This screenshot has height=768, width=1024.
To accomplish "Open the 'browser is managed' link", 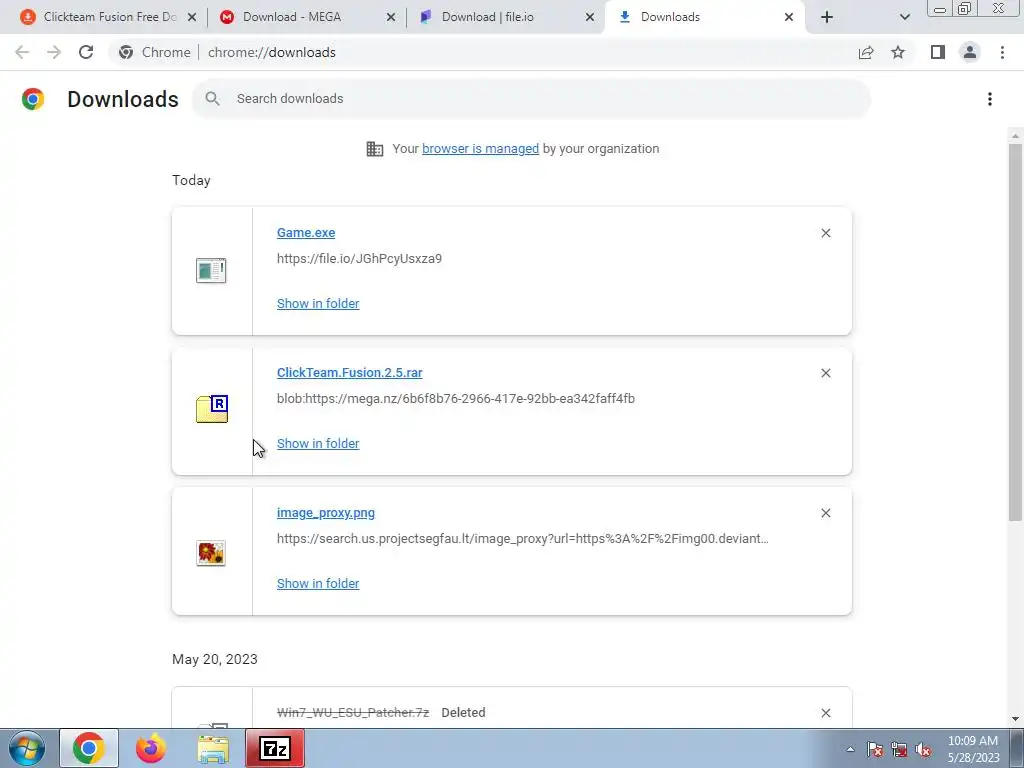I will 480,149.
